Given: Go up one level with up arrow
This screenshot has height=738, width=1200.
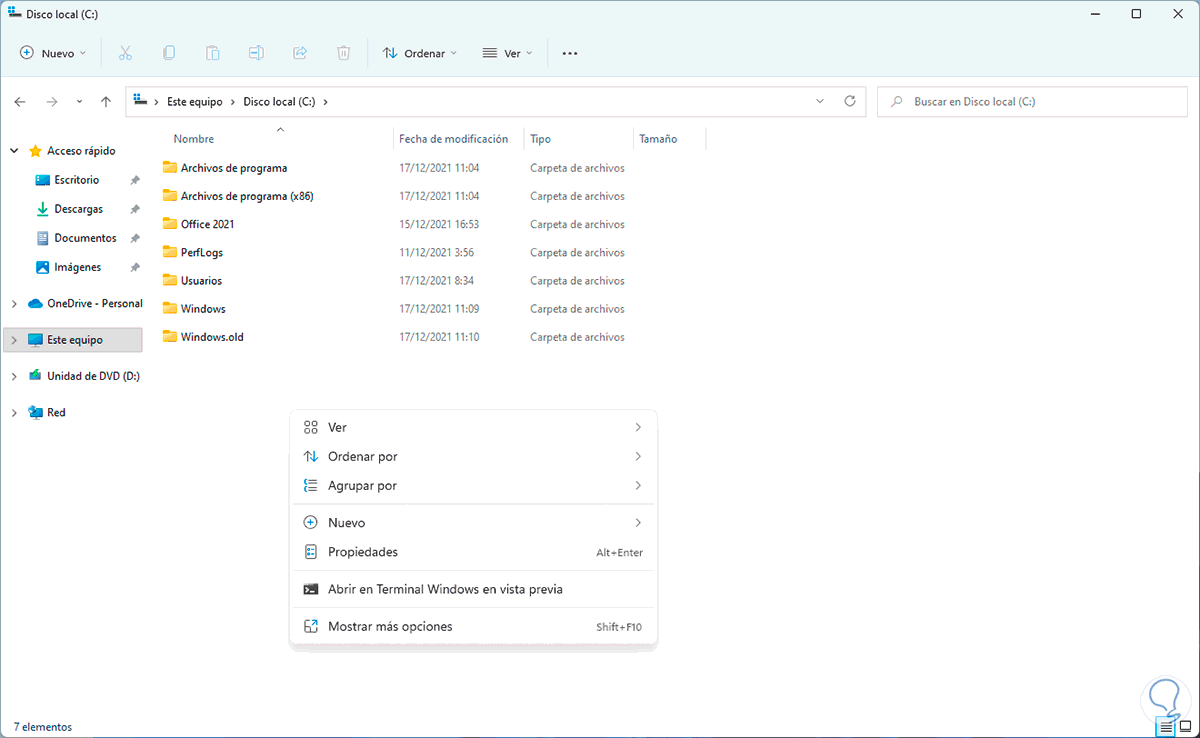Looking at the screenshot, I should (x=106, y=102).
